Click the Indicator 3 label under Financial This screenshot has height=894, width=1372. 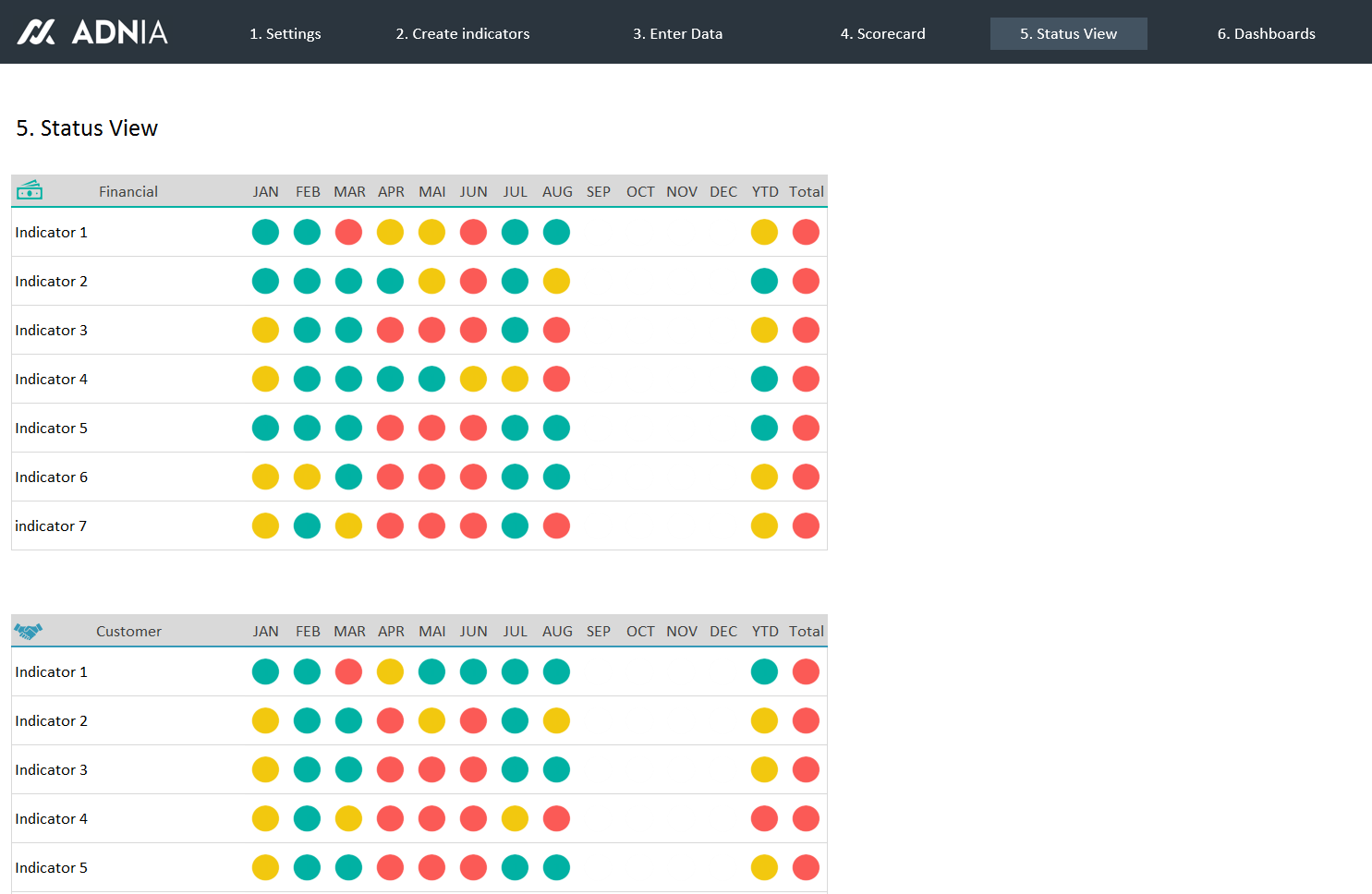[x=51, y=330]
